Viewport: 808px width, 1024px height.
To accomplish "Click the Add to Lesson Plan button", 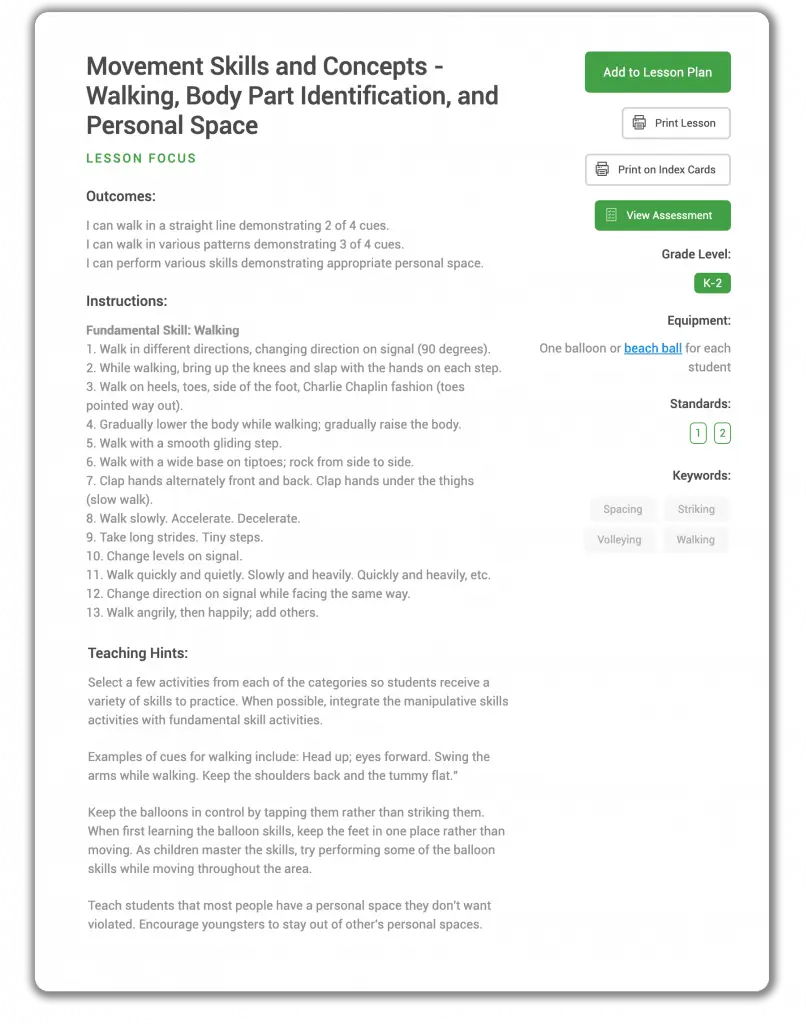I will click(x=657, y=72).
